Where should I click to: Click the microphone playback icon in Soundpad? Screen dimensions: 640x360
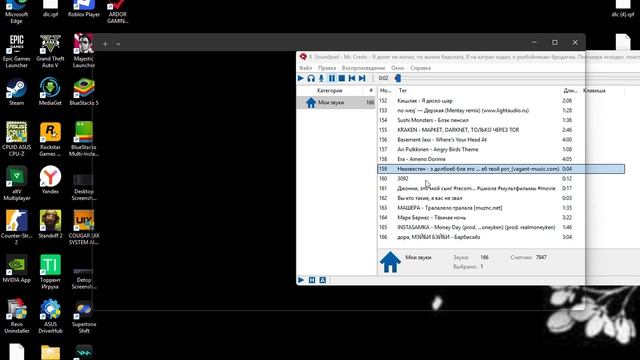(321, 78)
